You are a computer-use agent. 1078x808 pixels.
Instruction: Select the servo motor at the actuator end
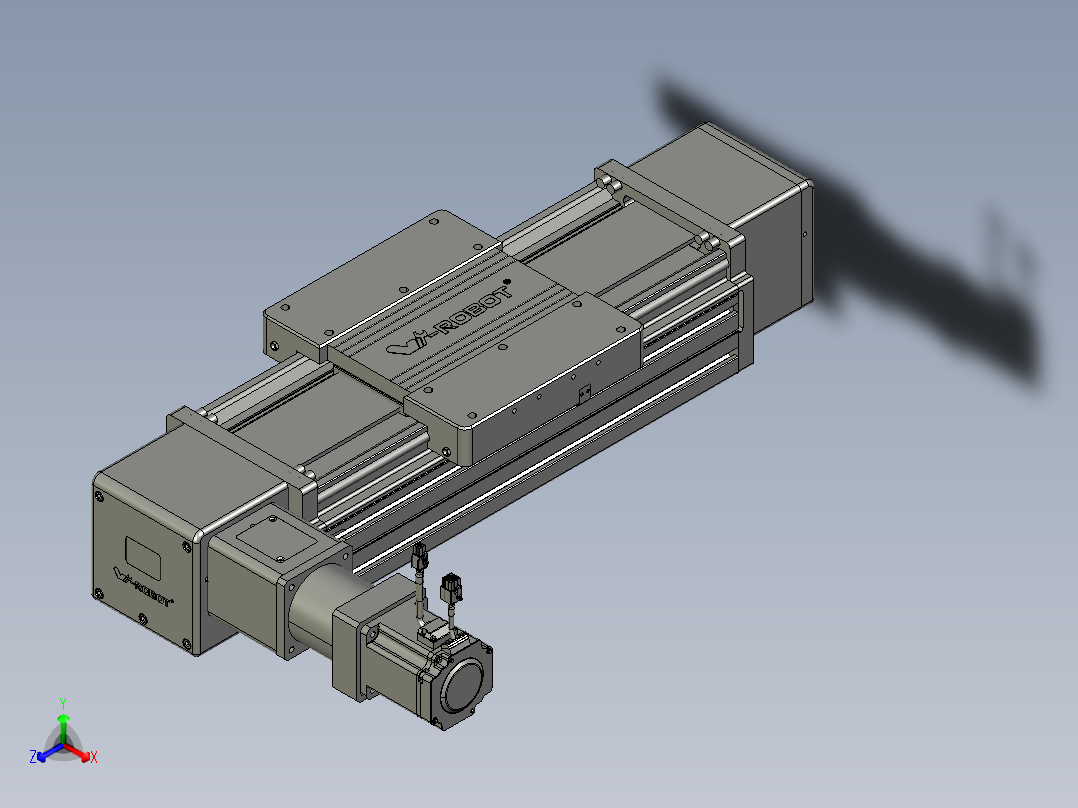(426, 666)
